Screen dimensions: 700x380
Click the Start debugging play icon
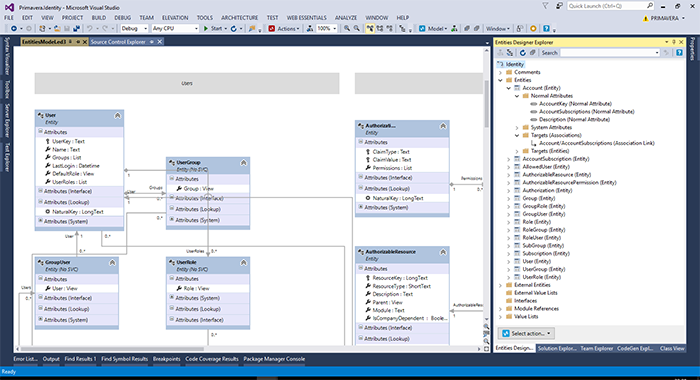(x=206, y=29)
